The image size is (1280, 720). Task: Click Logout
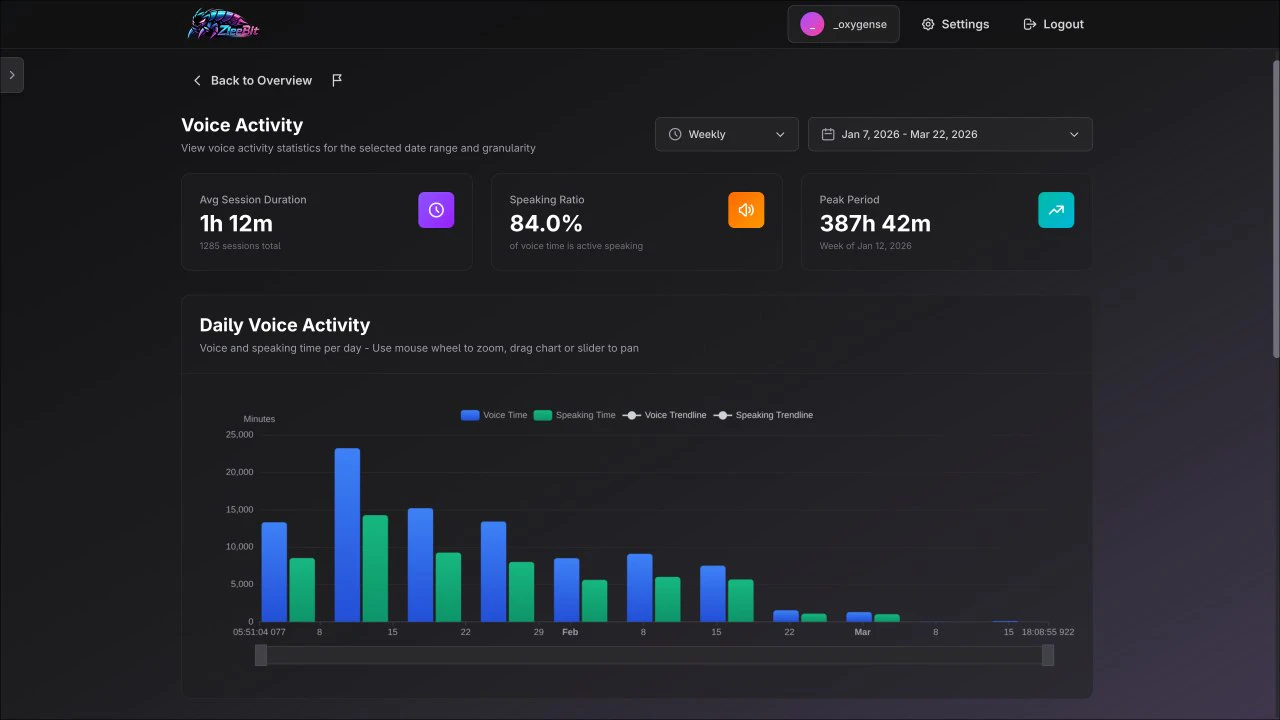pos(1053,24)
